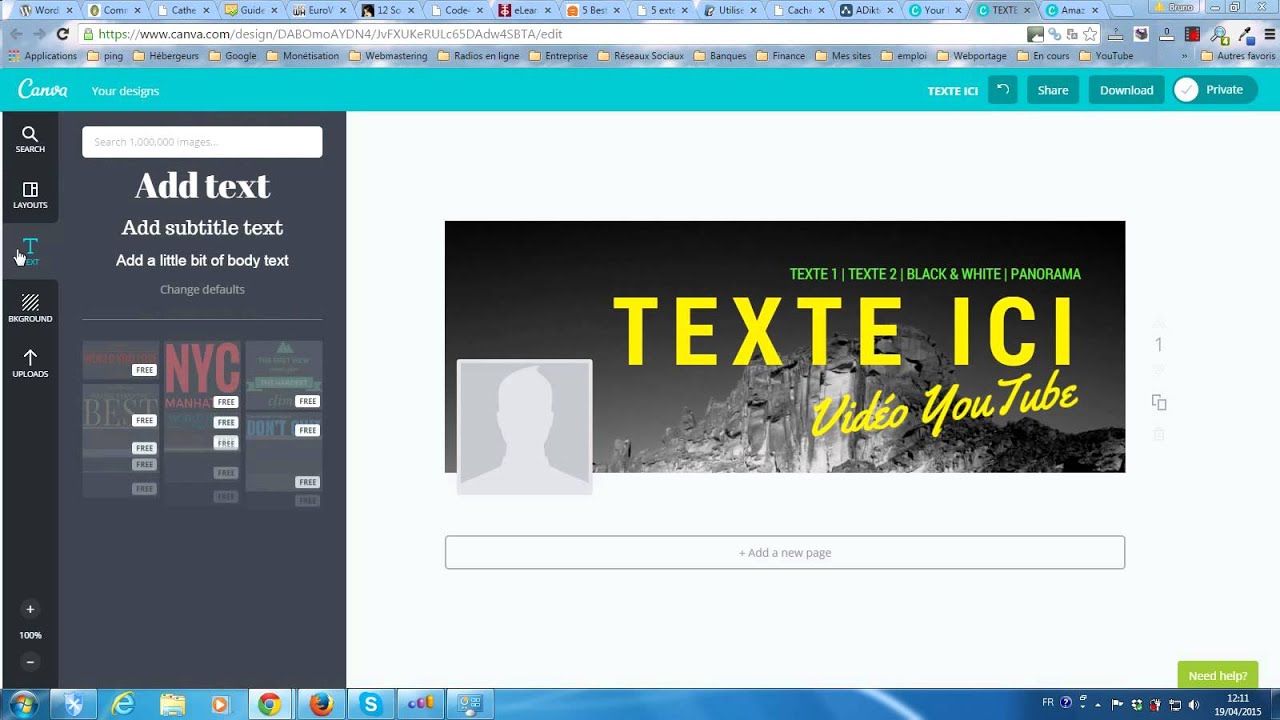Select the NYC text layout thumbnail

(202, 375)
